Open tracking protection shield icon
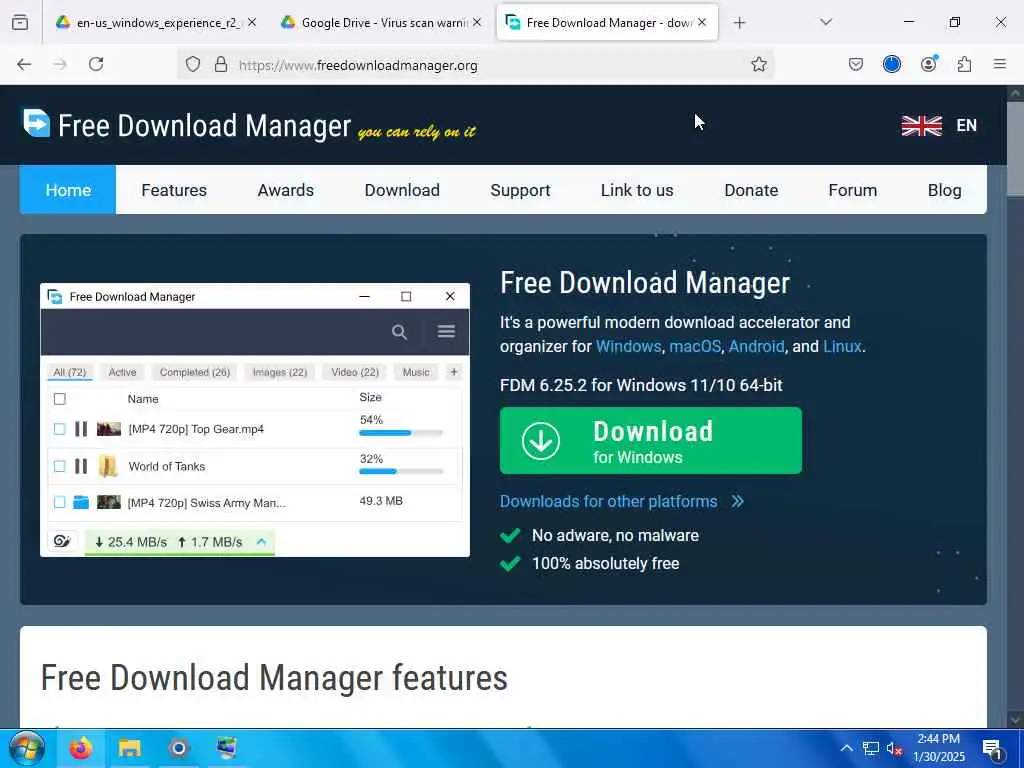Screen dimensions: 1024x768 point(193,64)
